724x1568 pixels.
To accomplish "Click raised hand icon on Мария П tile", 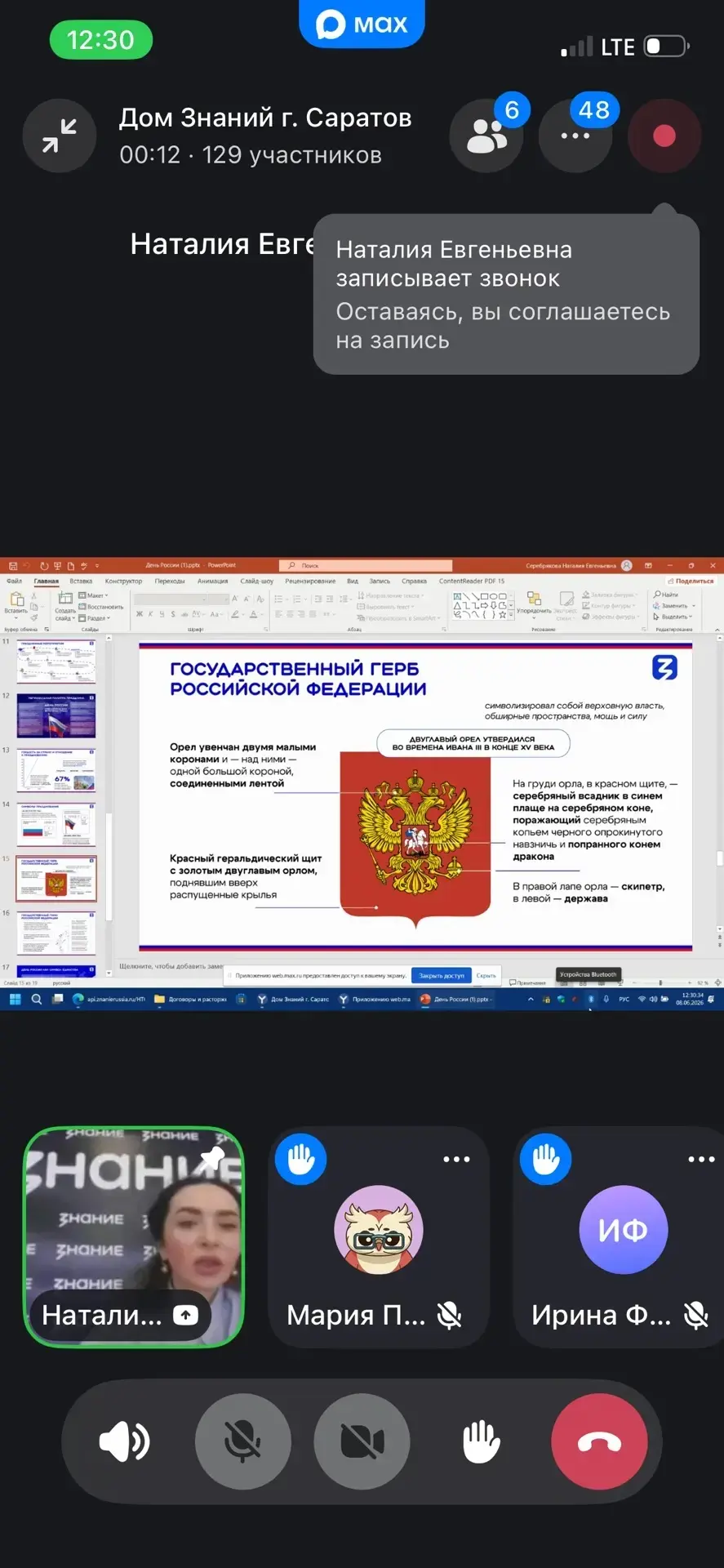I will (x=301, y=1159).
